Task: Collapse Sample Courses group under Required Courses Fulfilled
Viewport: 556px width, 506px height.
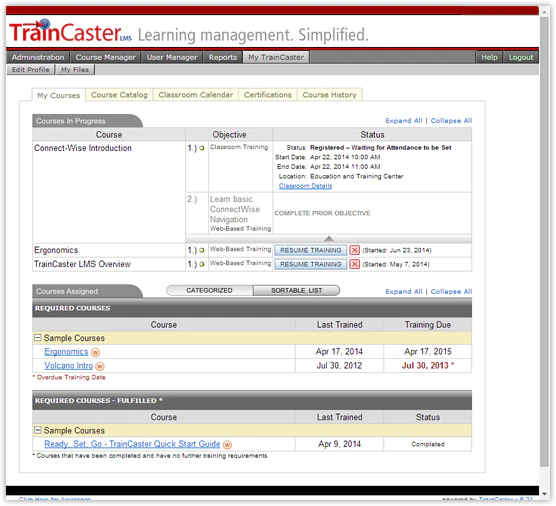Action: point(38,430)
